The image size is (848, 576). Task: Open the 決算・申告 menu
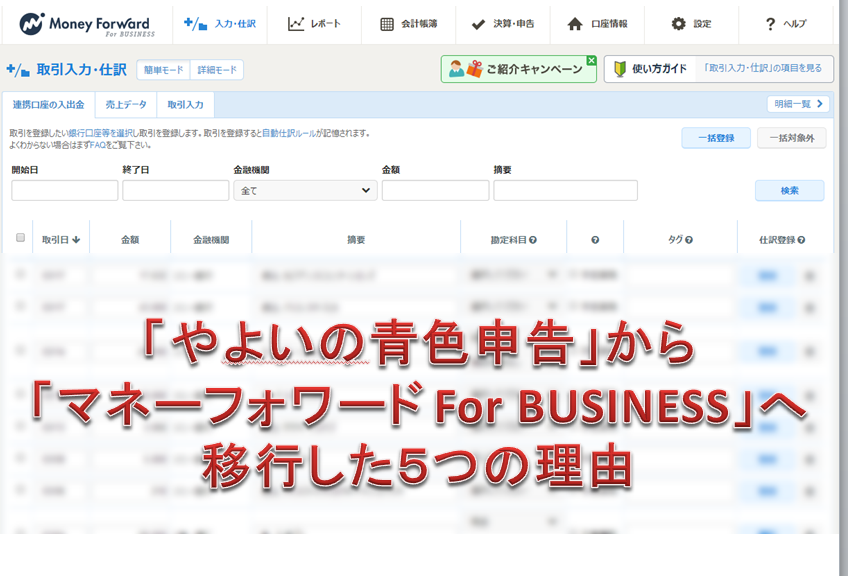(503, 24)
